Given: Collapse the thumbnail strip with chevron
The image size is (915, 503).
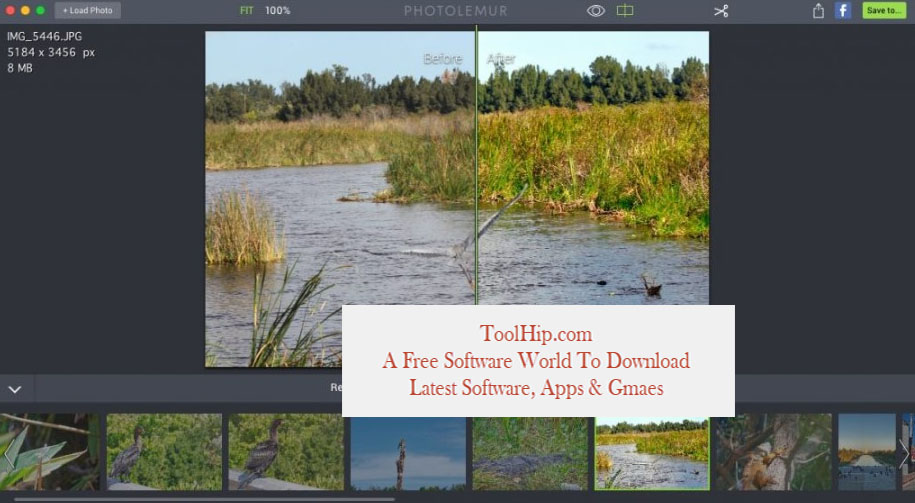Looking at the screenshot, I should pos(15,389).
